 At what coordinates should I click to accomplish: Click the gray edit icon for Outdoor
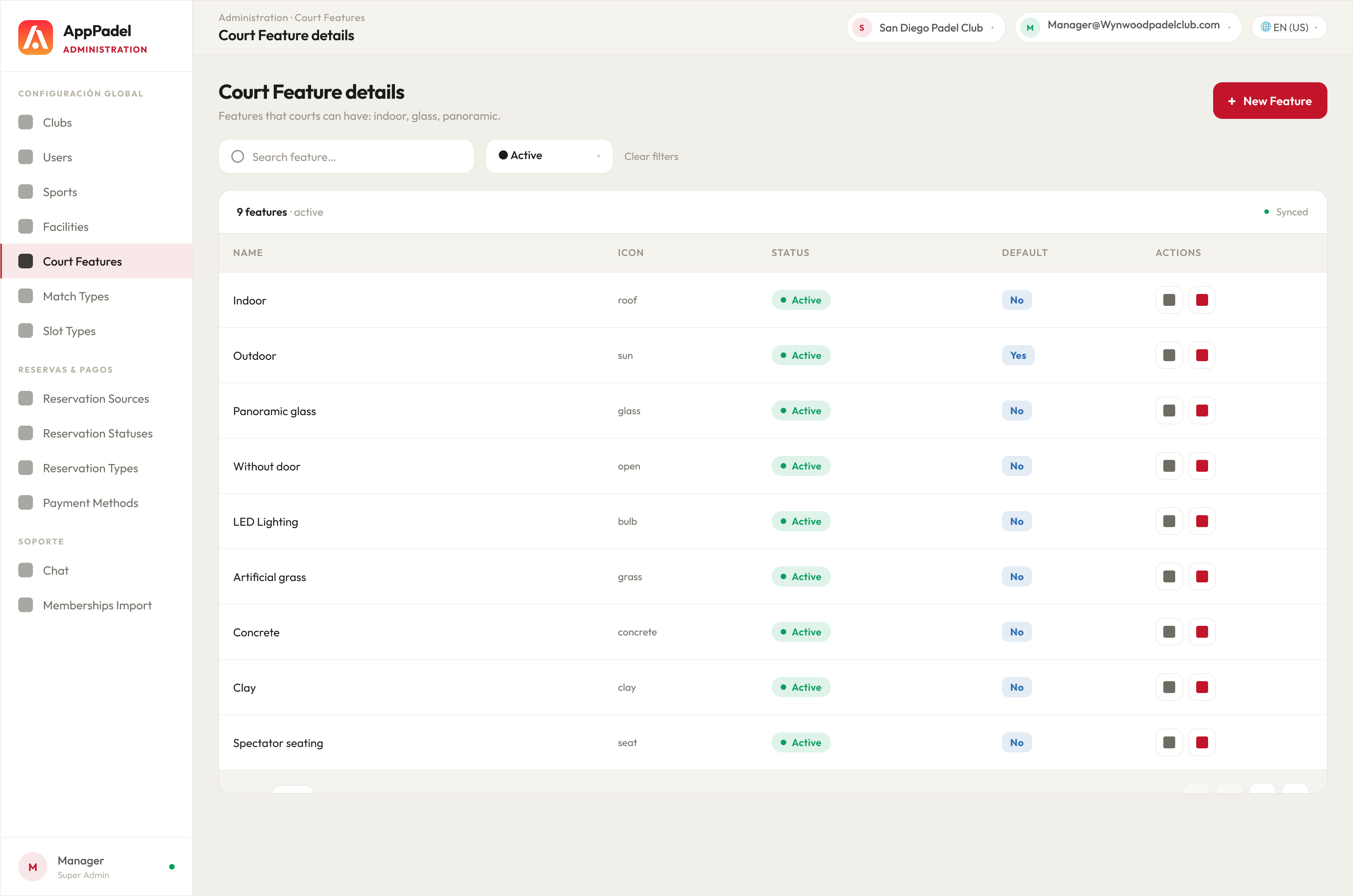click(1169, 356)
